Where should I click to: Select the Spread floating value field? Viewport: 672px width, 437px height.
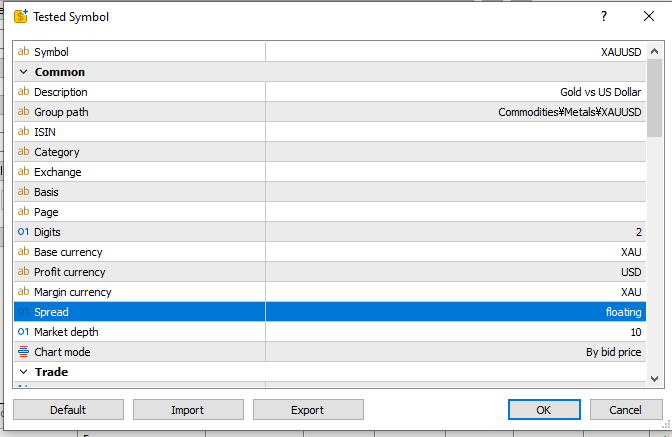point(455,312)
